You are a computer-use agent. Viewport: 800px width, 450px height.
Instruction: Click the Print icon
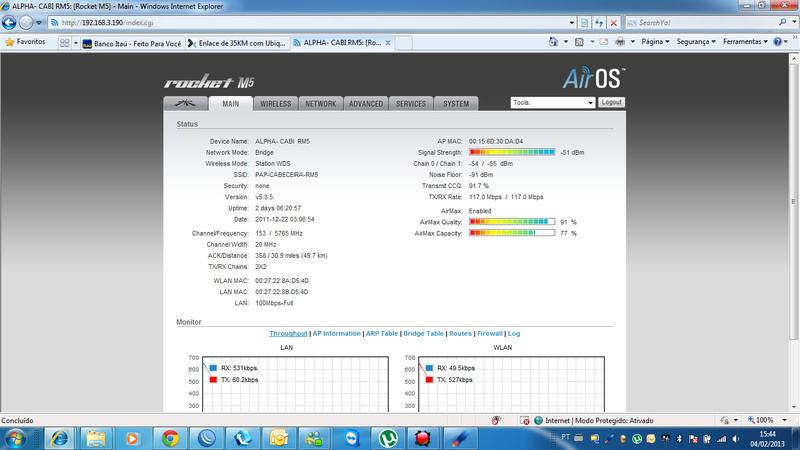click(620, 42)
